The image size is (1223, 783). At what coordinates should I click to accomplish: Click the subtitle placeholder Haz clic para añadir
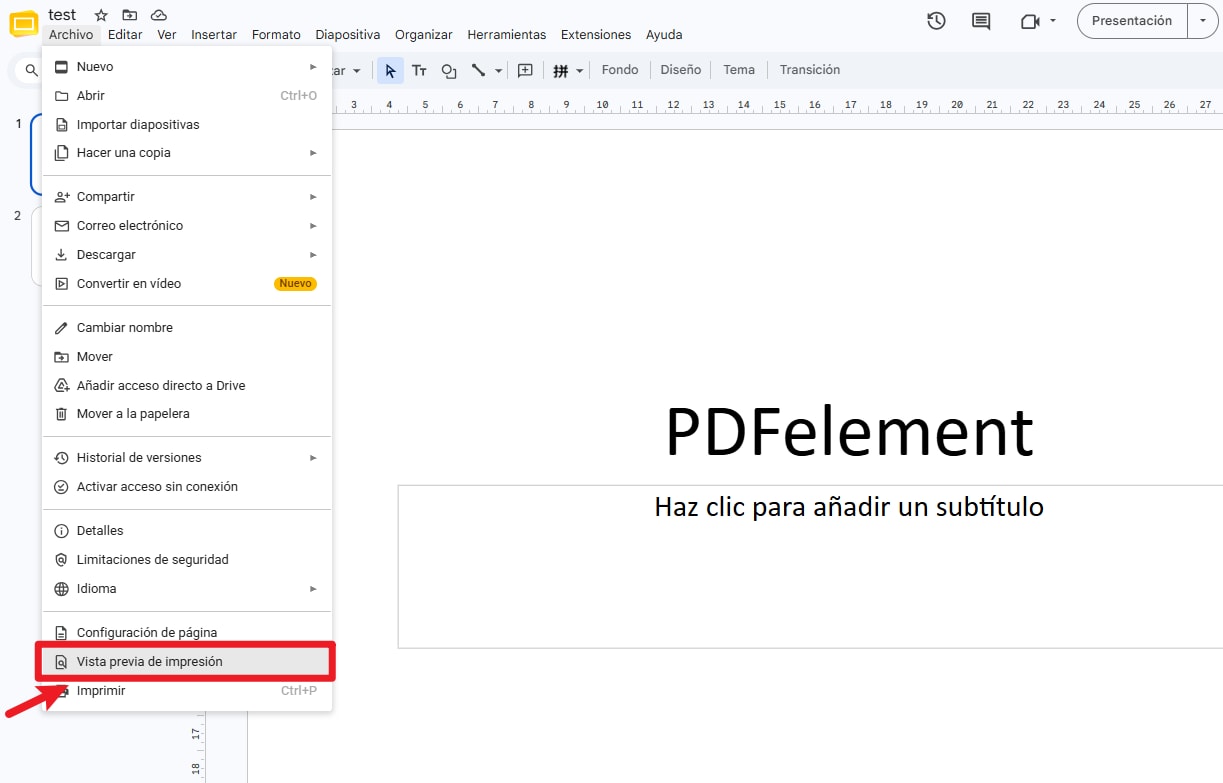(849, 507)
